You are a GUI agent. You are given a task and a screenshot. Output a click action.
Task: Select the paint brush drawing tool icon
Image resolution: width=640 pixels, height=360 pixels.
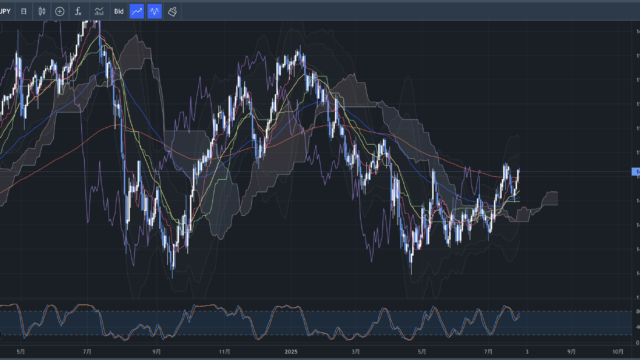173,11
